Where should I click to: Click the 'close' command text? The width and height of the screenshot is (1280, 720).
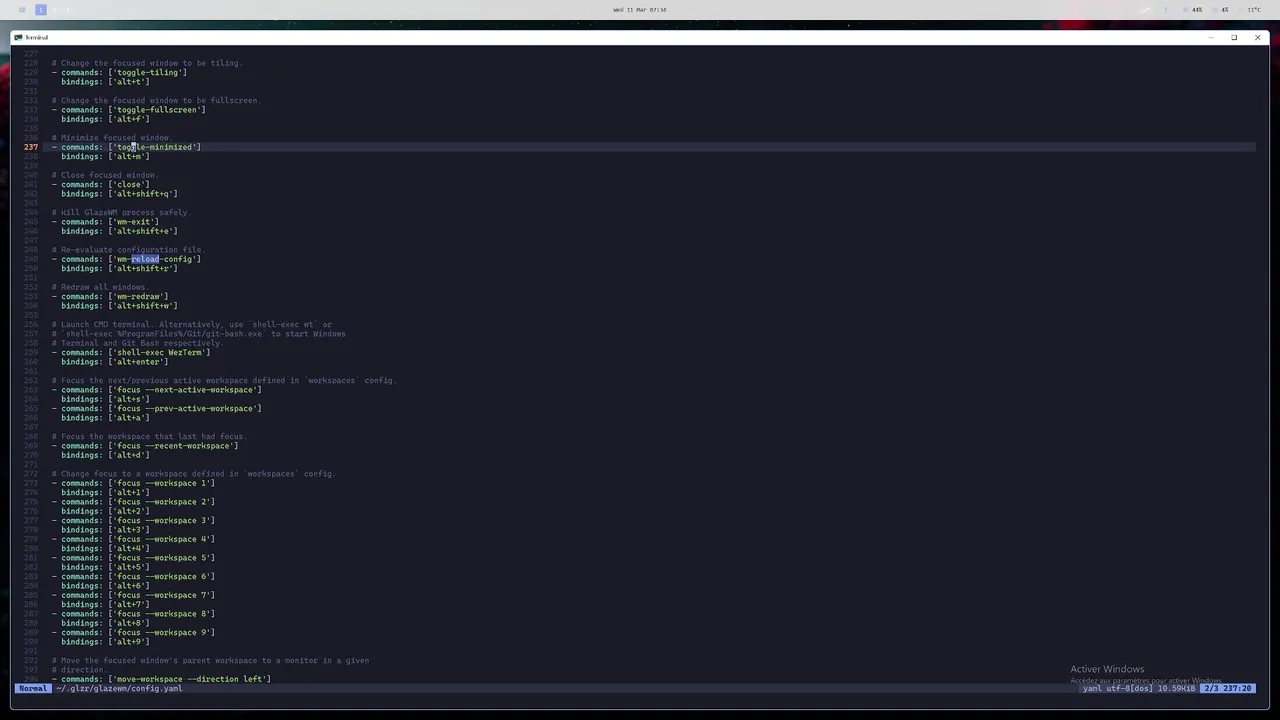[131, 185]
